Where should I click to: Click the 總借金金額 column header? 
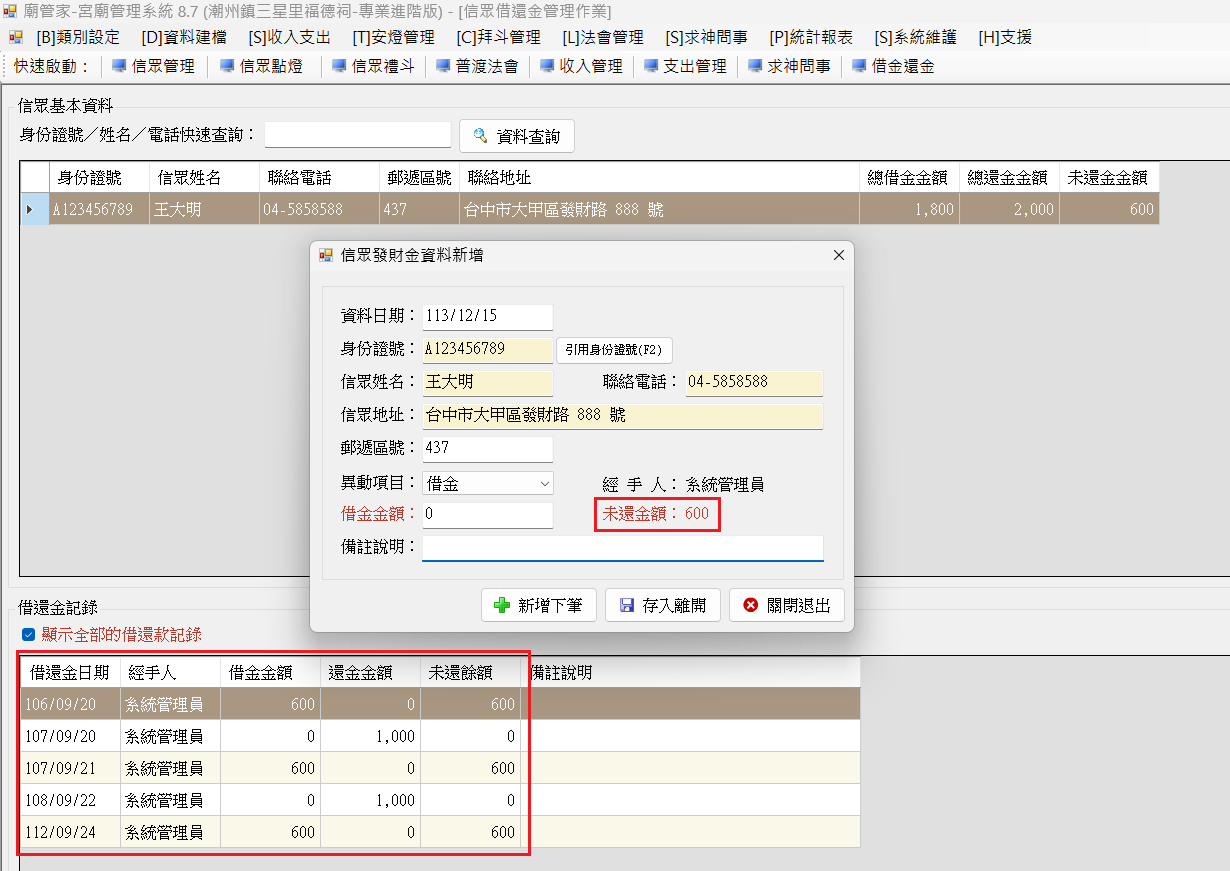point(910,178)
